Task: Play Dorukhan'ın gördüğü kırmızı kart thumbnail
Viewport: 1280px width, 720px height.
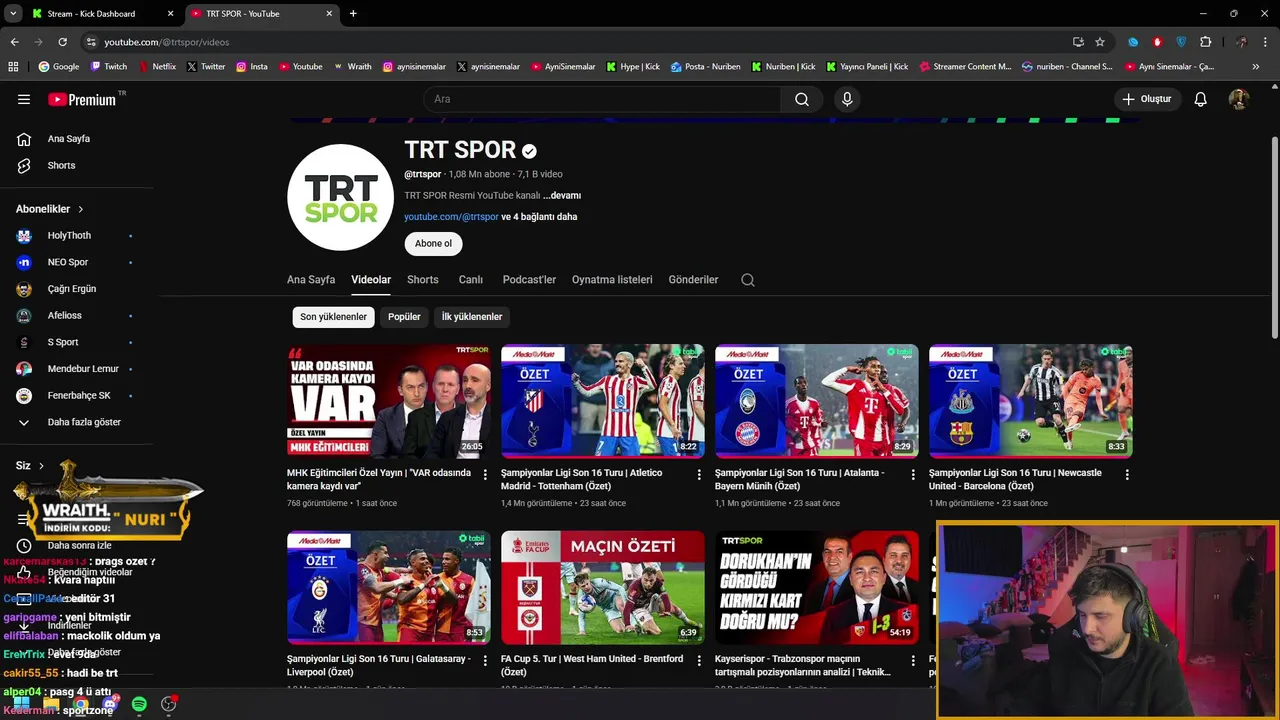Action: click(816, 587)
